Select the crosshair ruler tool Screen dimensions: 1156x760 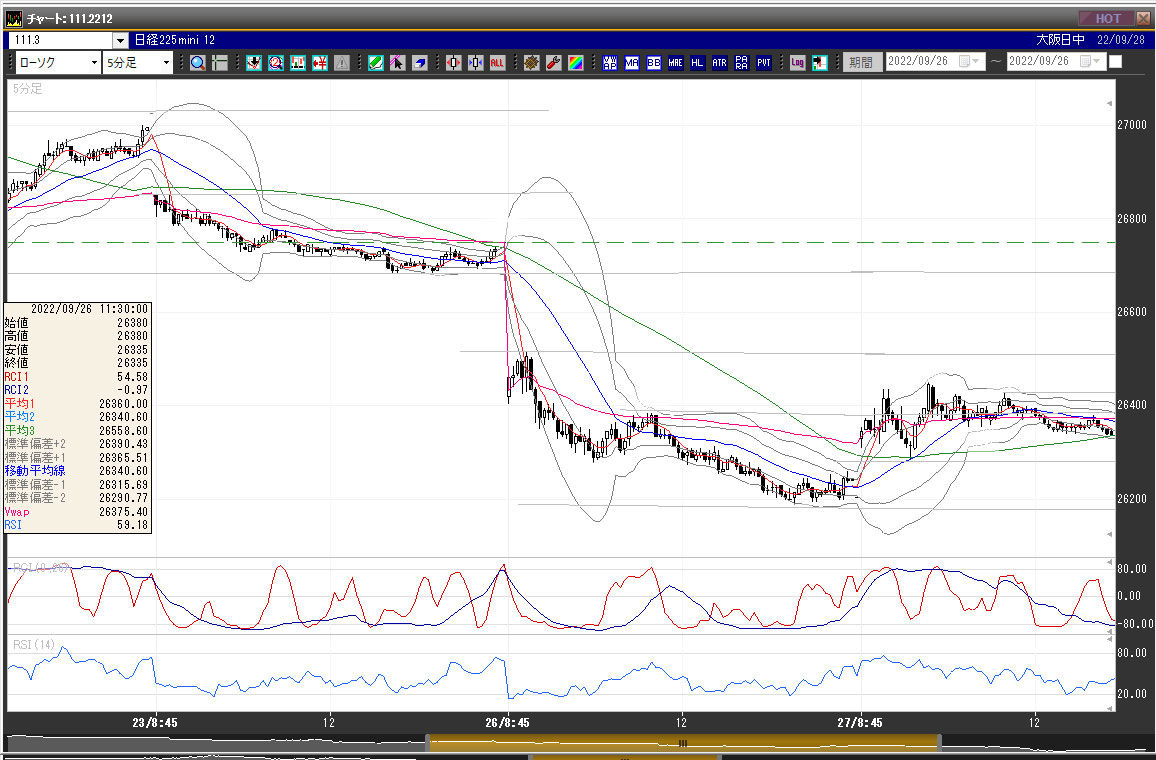pos(220,63)
